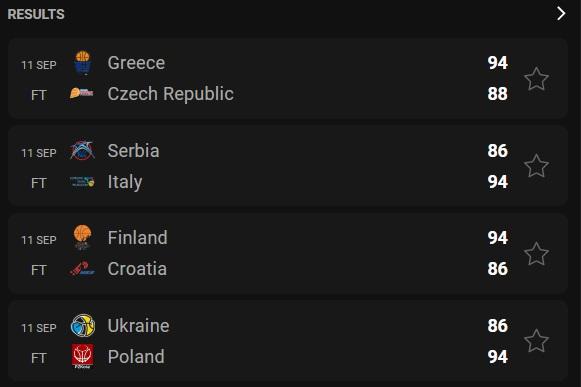Open the Italy team name link
Viewport: 581px width, 387px height.
(125, 182)
